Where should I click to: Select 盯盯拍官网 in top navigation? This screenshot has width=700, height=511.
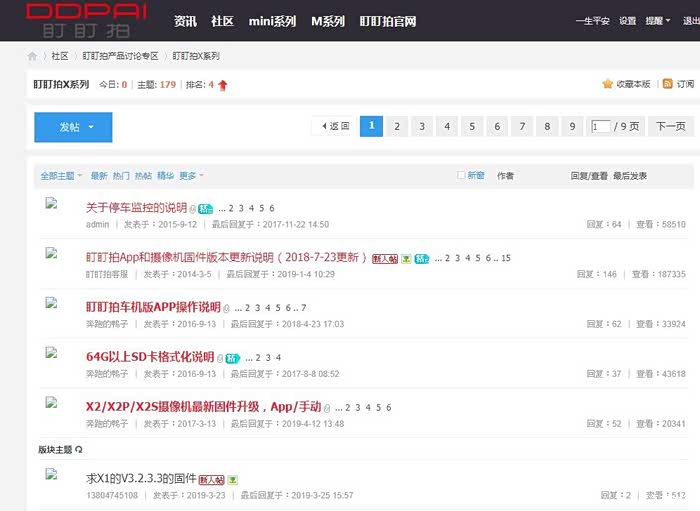coord(387,21)
